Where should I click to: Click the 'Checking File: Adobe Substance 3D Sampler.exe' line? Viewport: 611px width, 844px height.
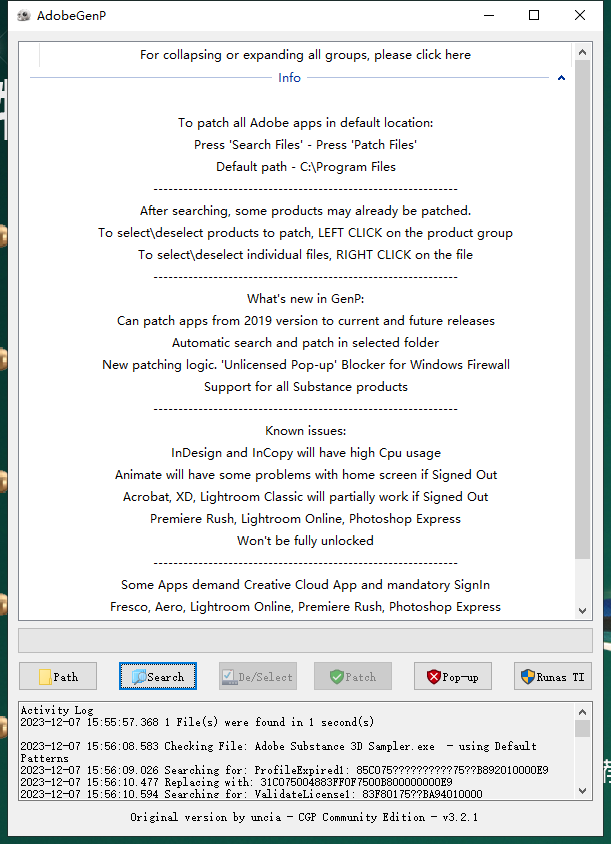[278, 752]
